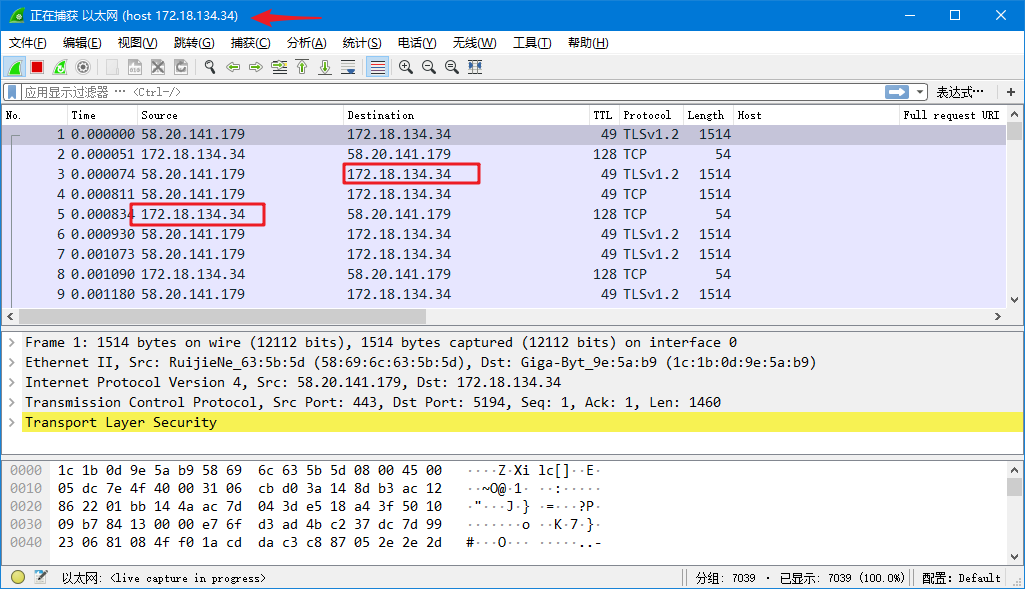Image resolution: width=1025 pixels, height=589 pixels.
Task: Toggle packet list colorize rules
Action: coord(377,67)
